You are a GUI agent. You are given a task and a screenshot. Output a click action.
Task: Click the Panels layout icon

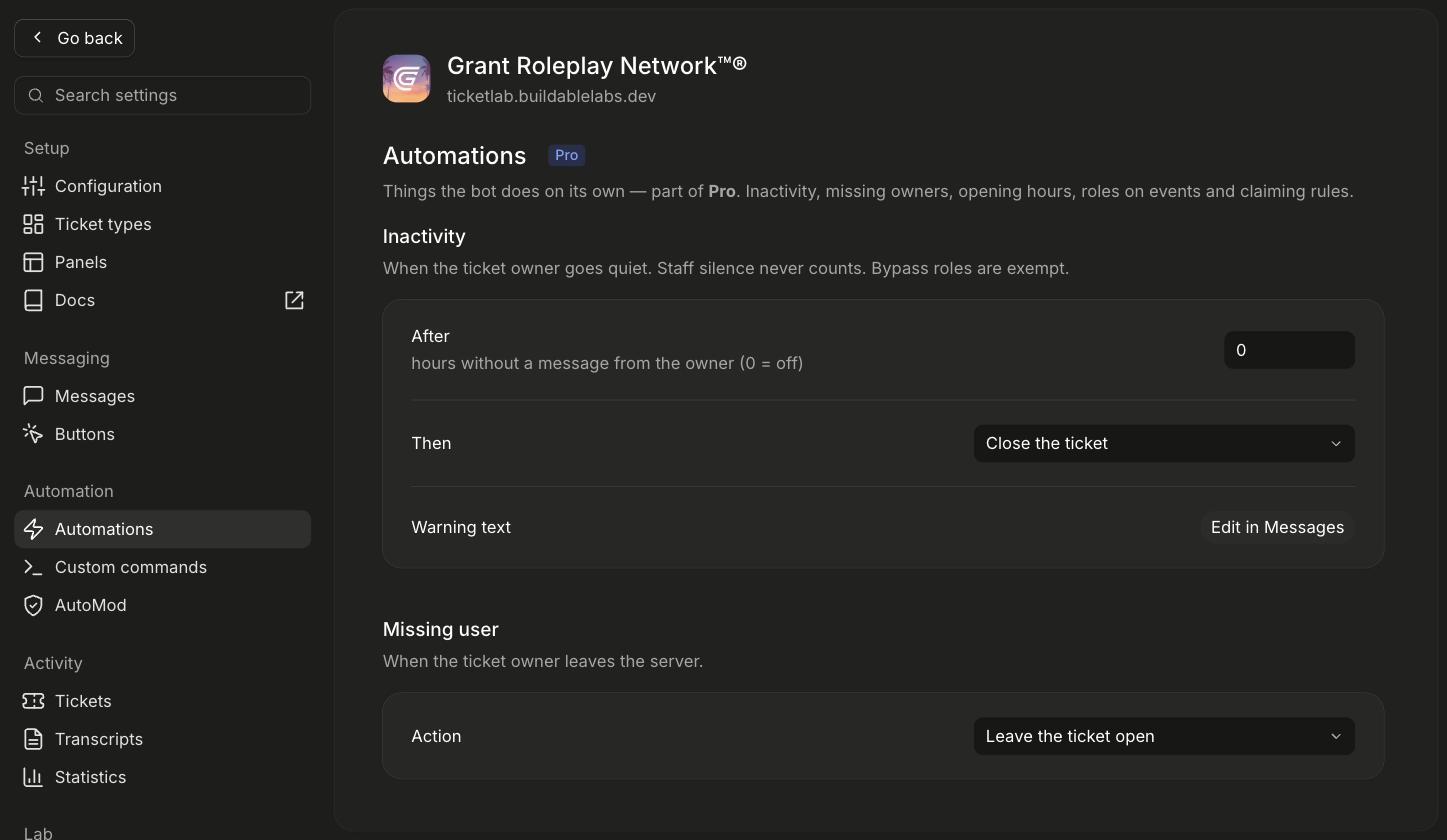coord(33,262)
